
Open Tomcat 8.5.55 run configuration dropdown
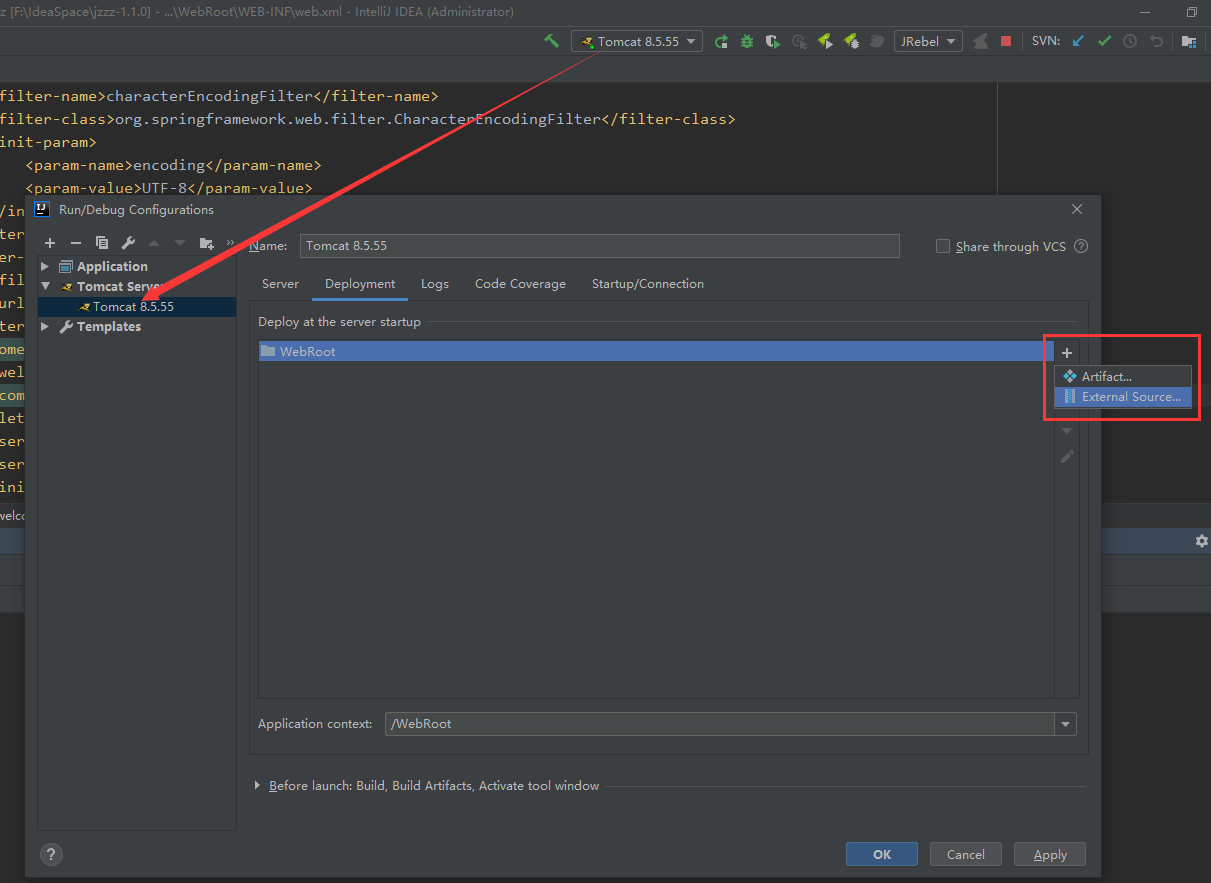[637, 41]
